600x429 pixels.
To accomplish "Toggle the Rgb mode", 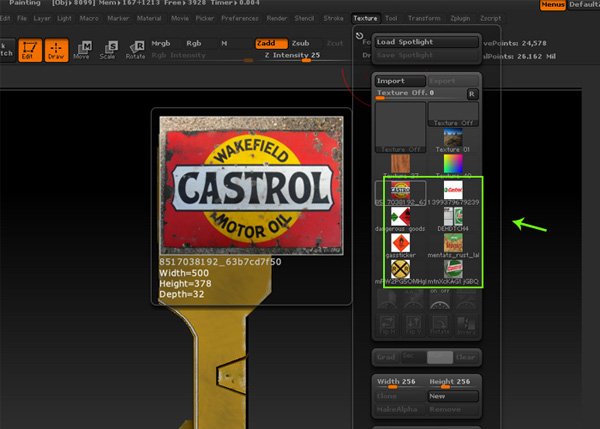I will [x=194, y=43].
